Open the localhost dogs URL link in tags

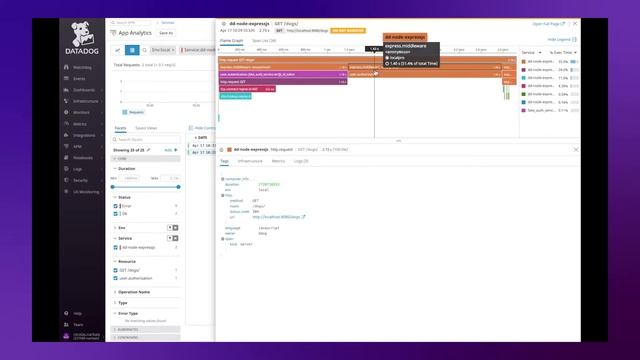tap(276, 217)
